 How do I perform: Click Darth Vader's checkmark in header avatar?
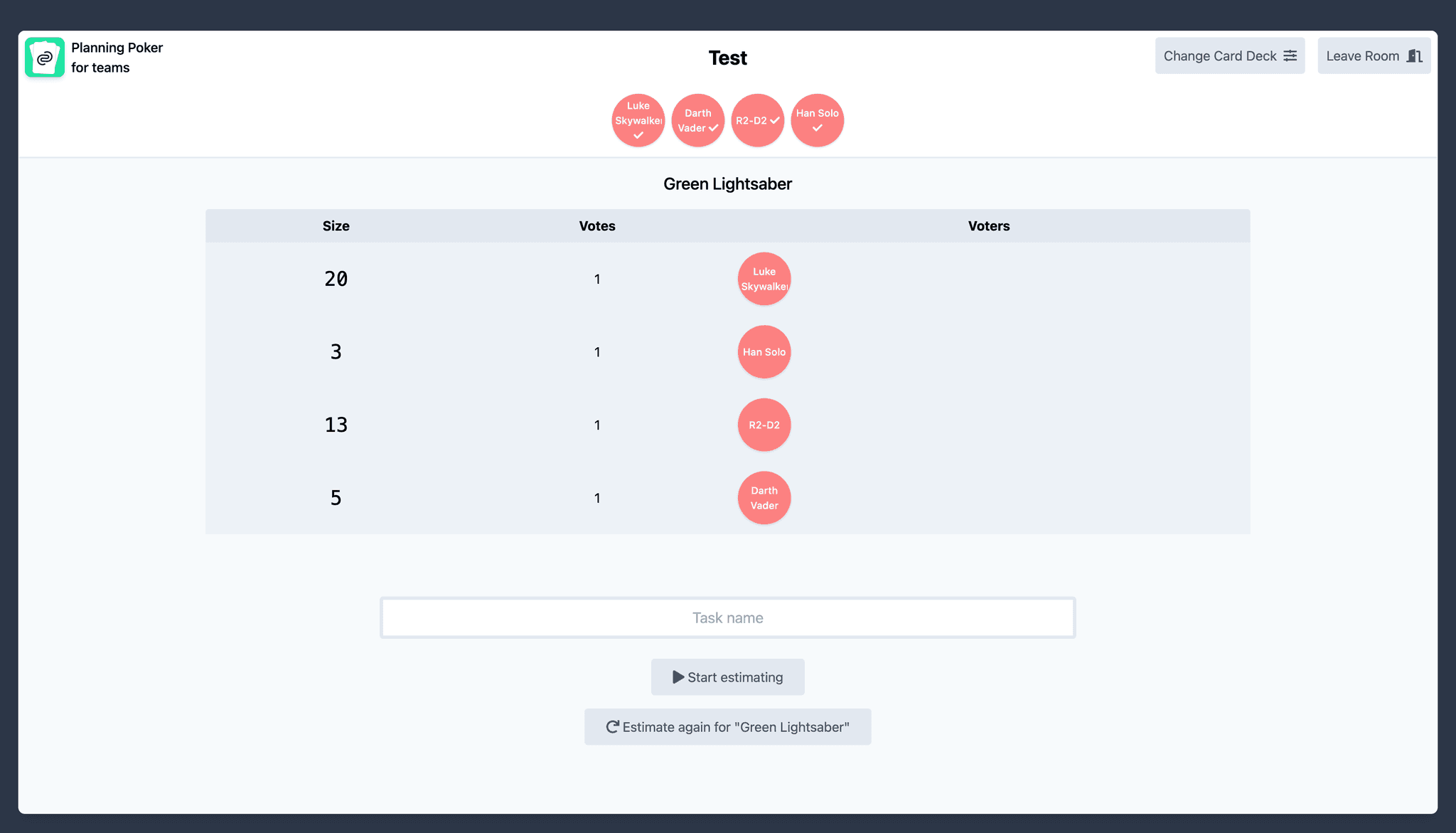(713, 128)
